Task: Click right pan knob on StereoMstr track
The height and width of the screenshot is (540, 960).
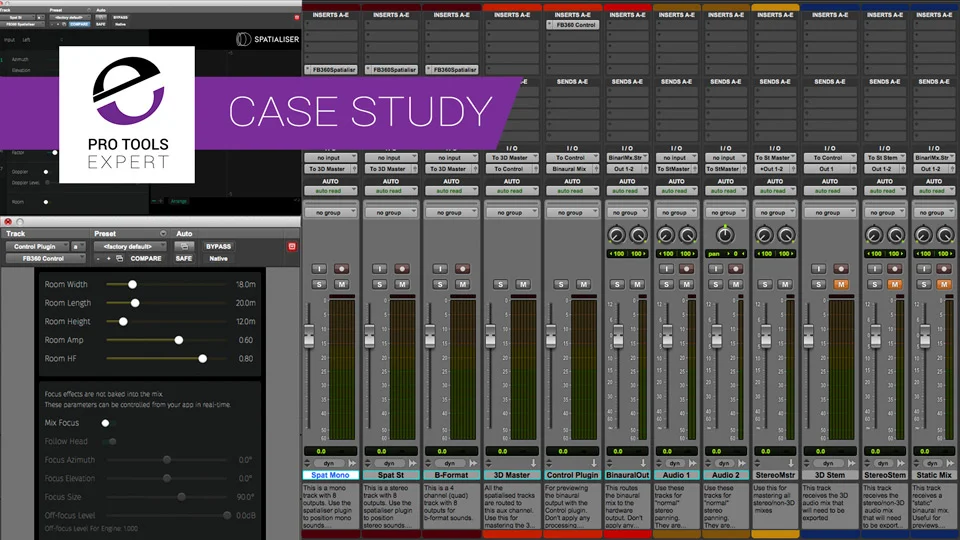Action: (786, 234)
